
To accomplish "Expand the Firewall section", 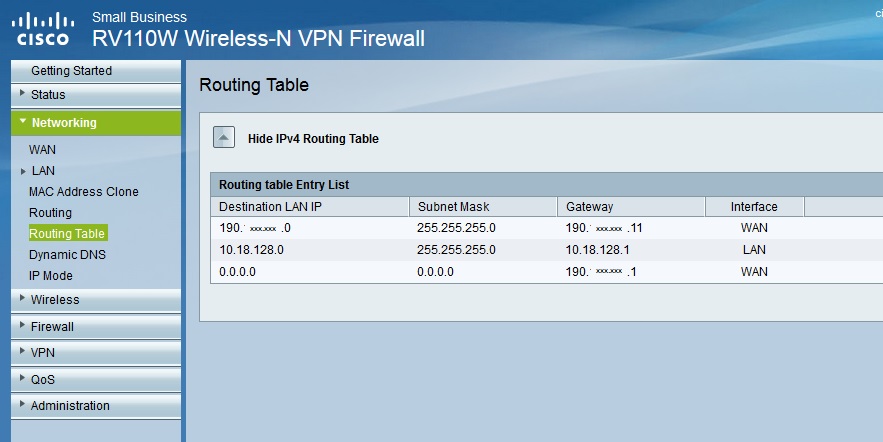I will [96, 327].
